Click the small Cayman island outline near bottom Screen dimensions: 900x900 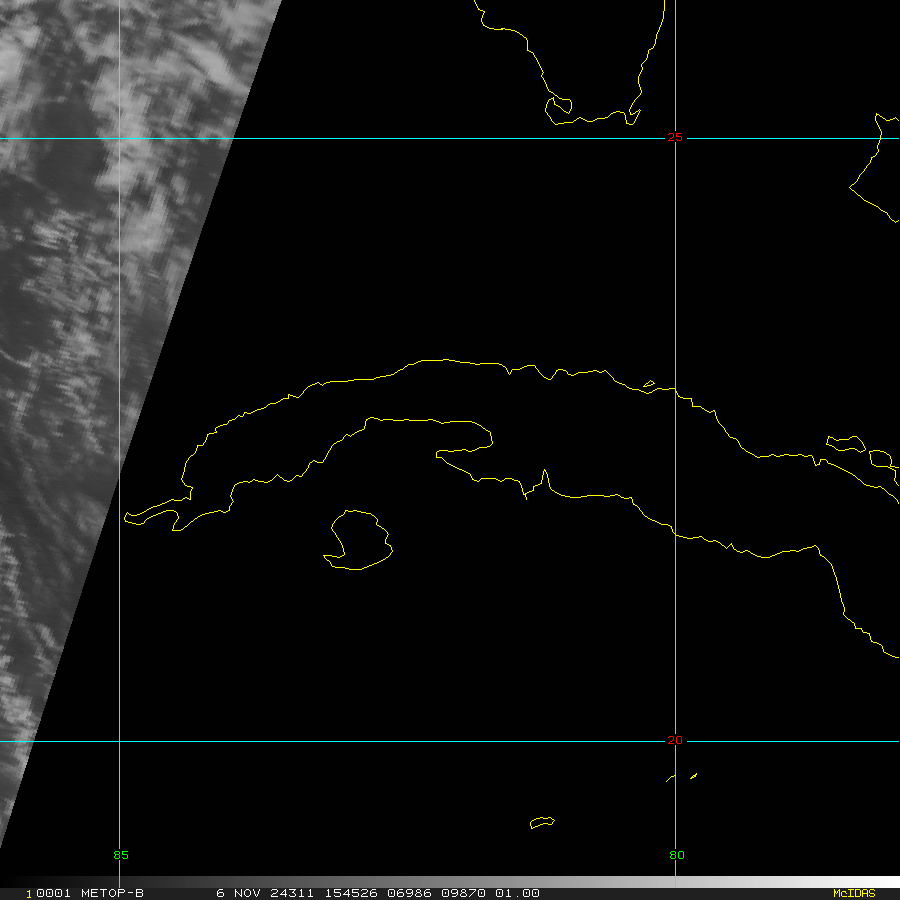point(541,823)
